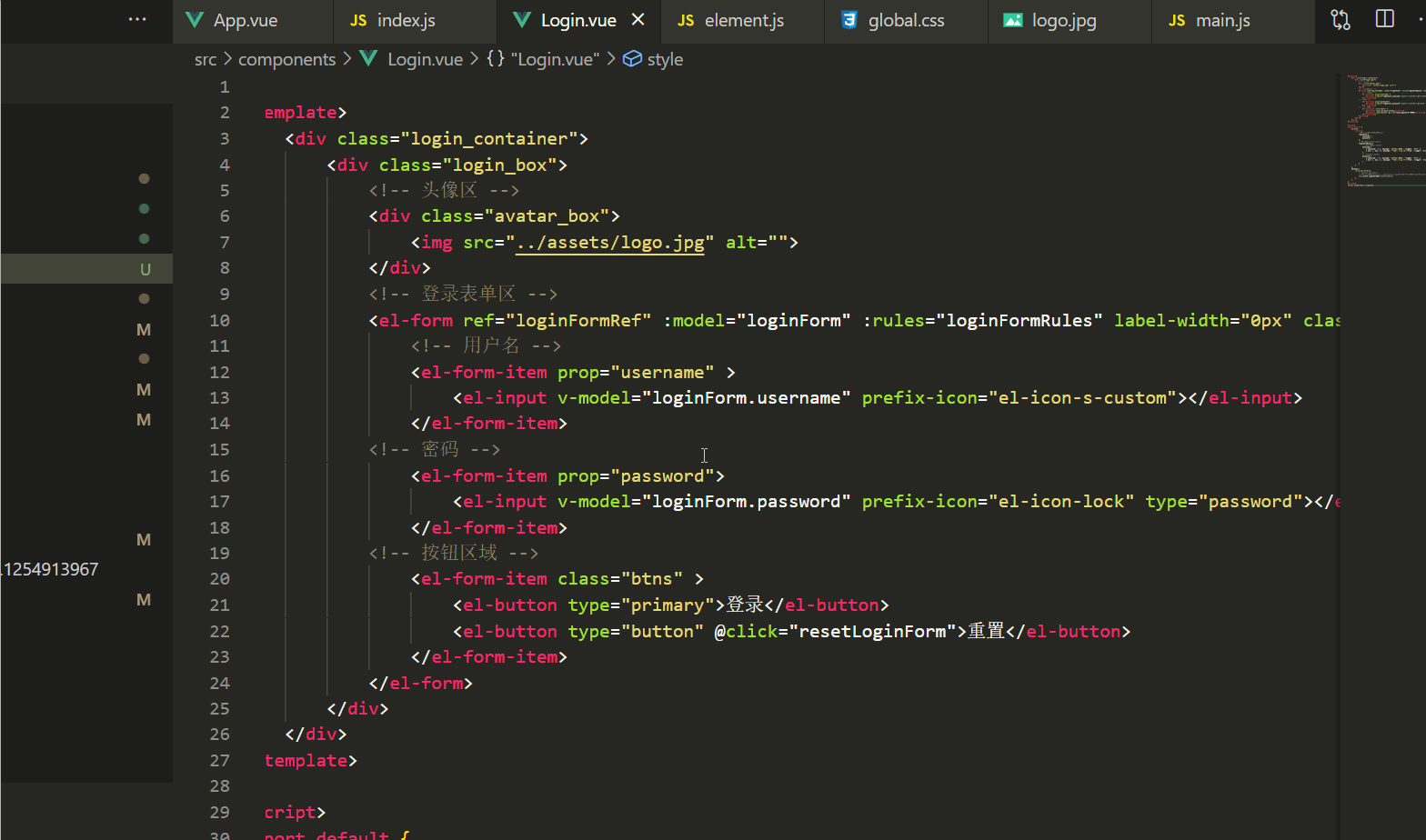Click the "loginFormRules" rules value

(1019, 321)
